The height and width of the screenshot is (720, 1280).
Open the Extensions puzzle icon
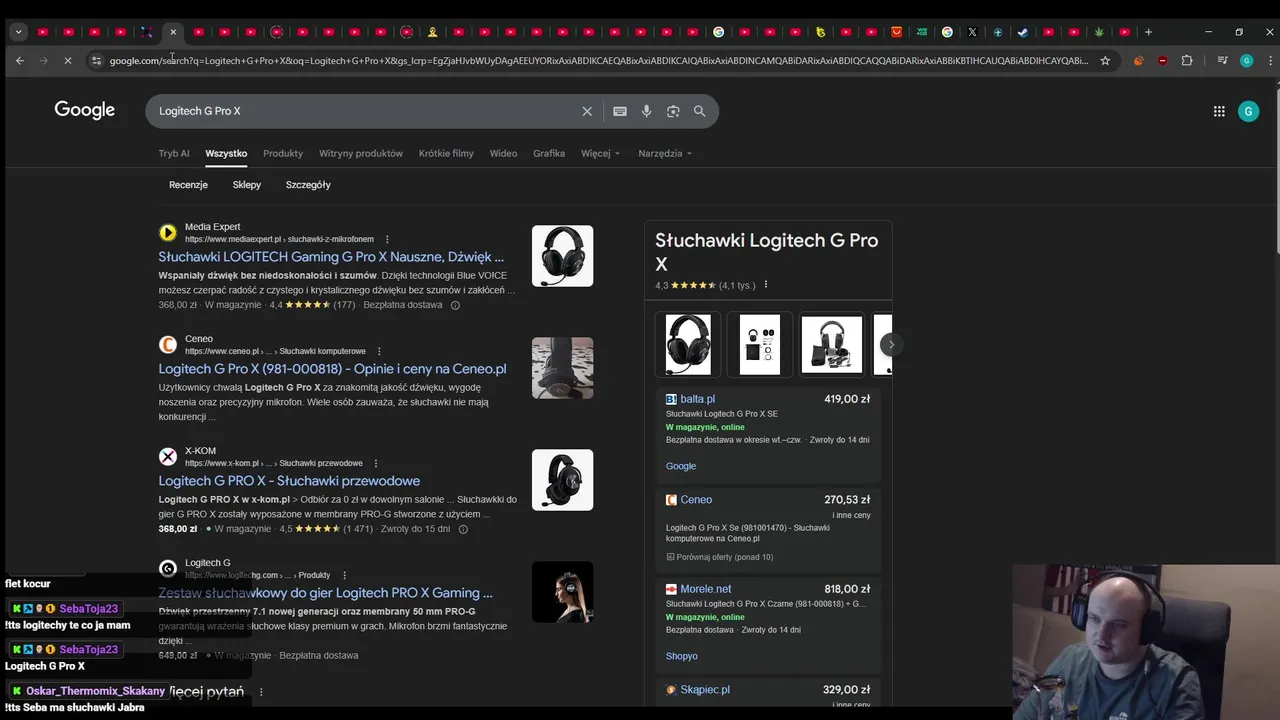(1187, 61)
